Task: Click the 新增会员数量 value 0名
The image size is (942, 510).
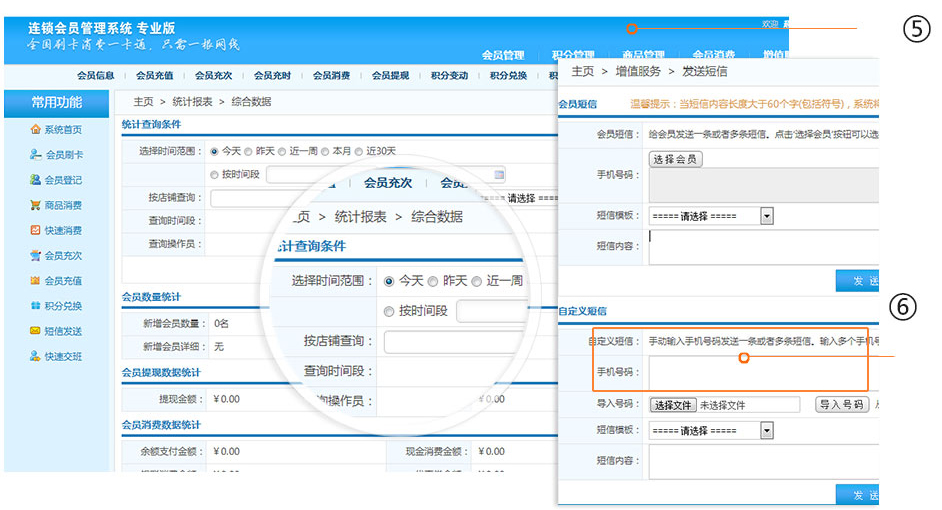Action: coord(221,324)
